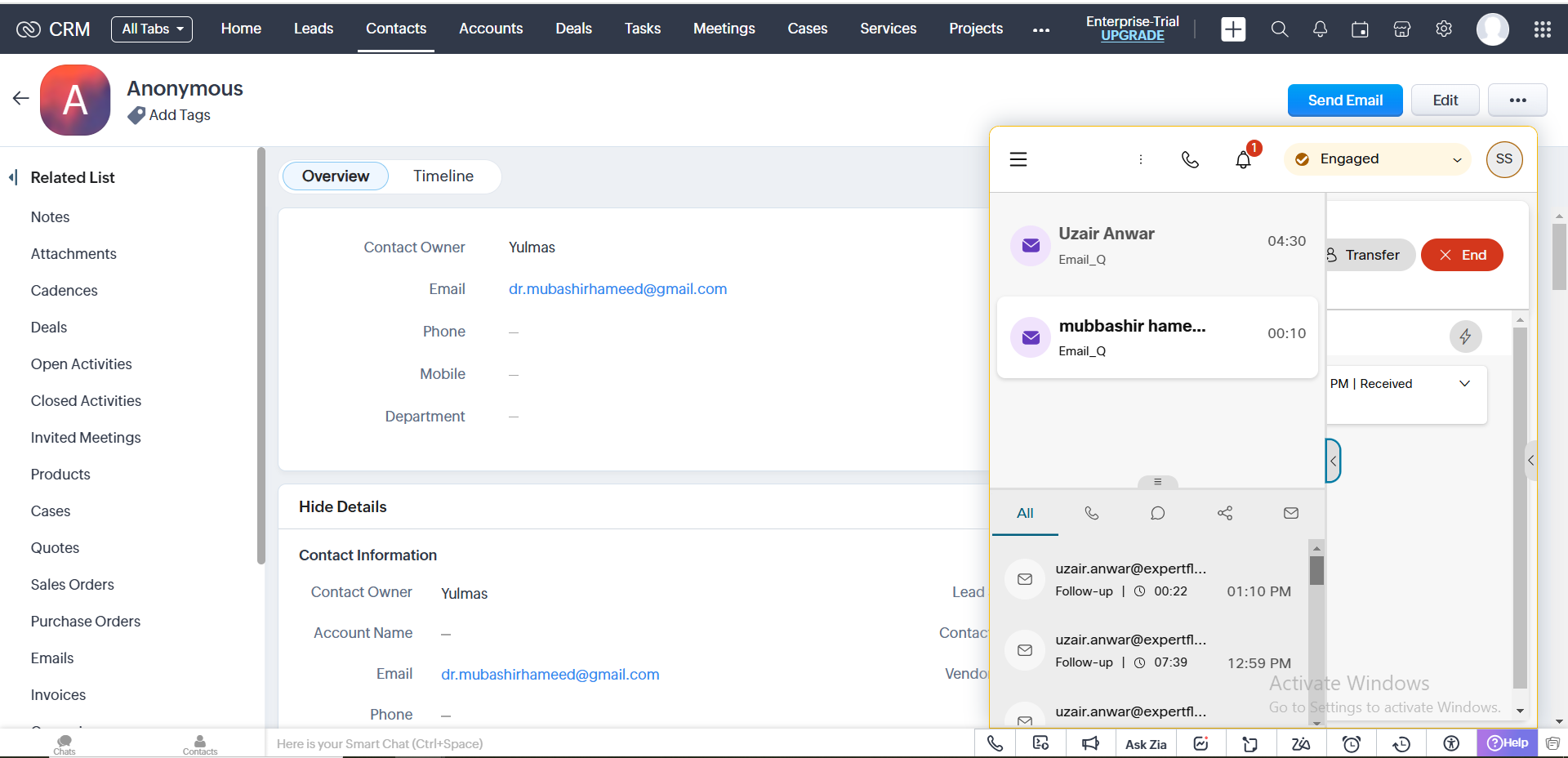
Task: Click the phone dialer icon in widget header
Action: [x=1190, y=159]
